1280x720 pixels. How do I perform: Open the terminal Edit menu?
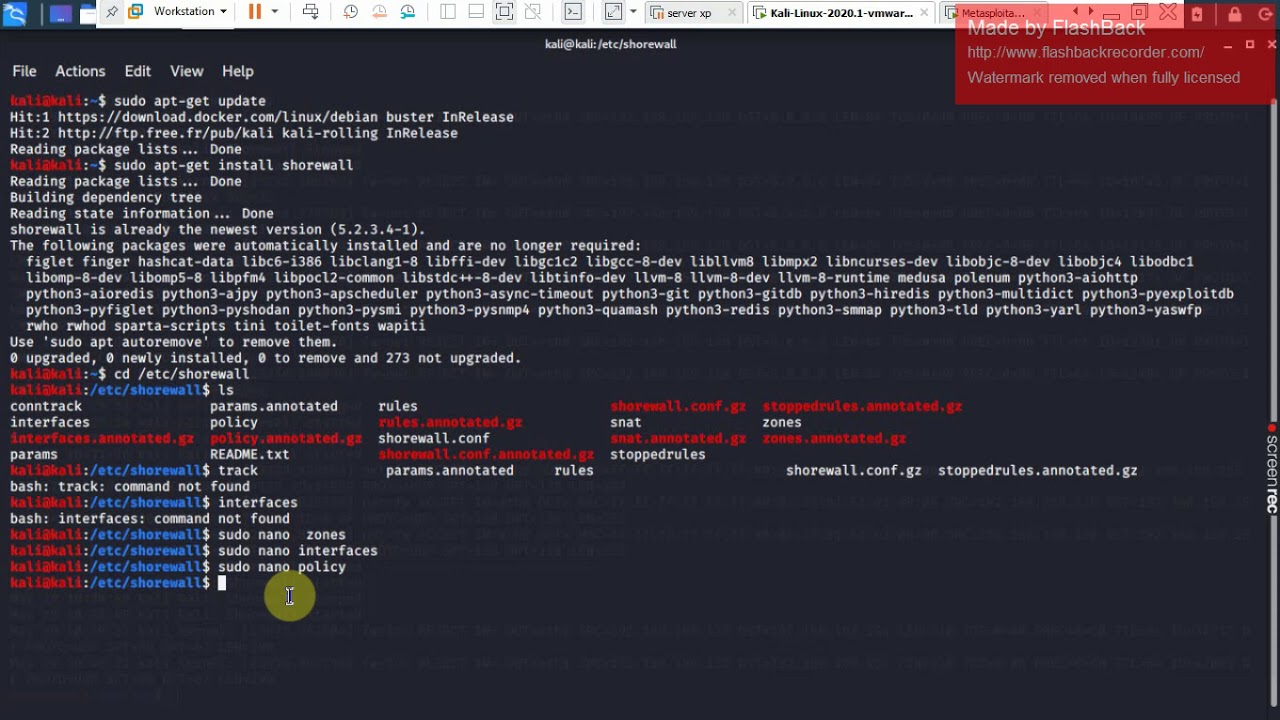(x=137, y=71)
